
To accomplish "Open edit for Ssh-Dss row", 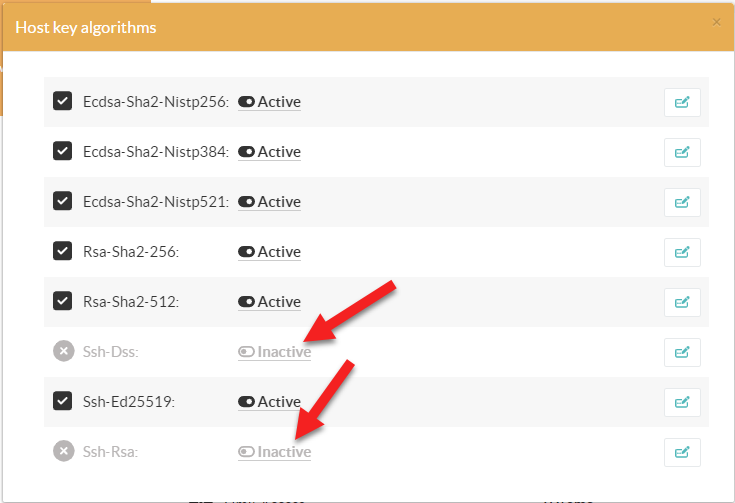I will [682, 352].
